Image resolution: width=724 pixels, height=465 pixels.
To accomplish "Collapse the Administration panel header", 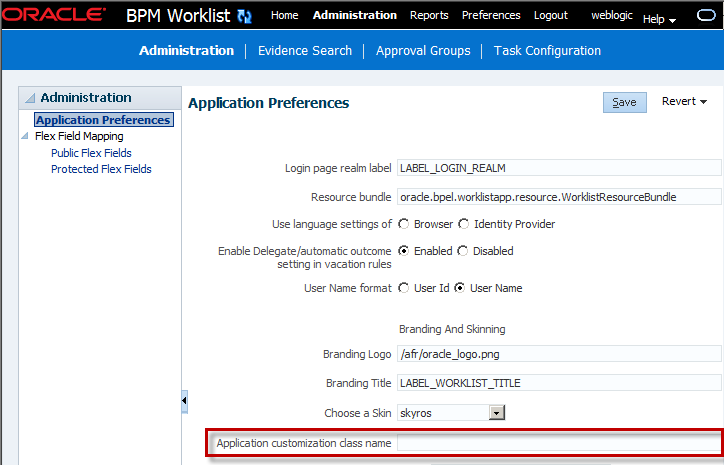I will pyautogui.click(x=30, y=98).
